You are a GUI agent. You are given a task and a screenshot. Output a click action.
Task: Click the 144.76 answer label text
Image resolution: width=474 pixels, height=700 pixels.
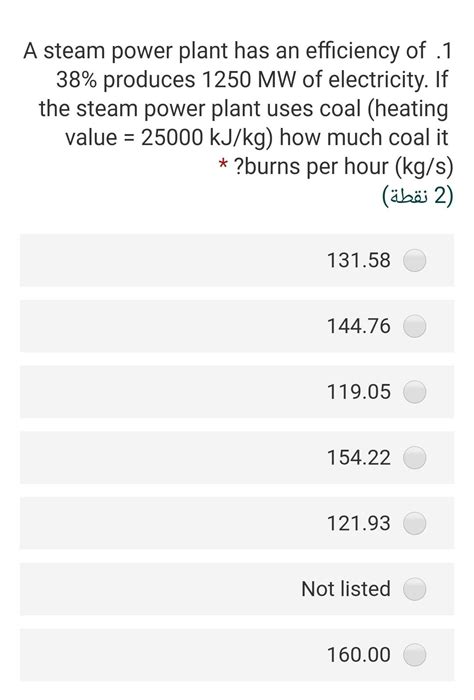[x=359, y=326]
